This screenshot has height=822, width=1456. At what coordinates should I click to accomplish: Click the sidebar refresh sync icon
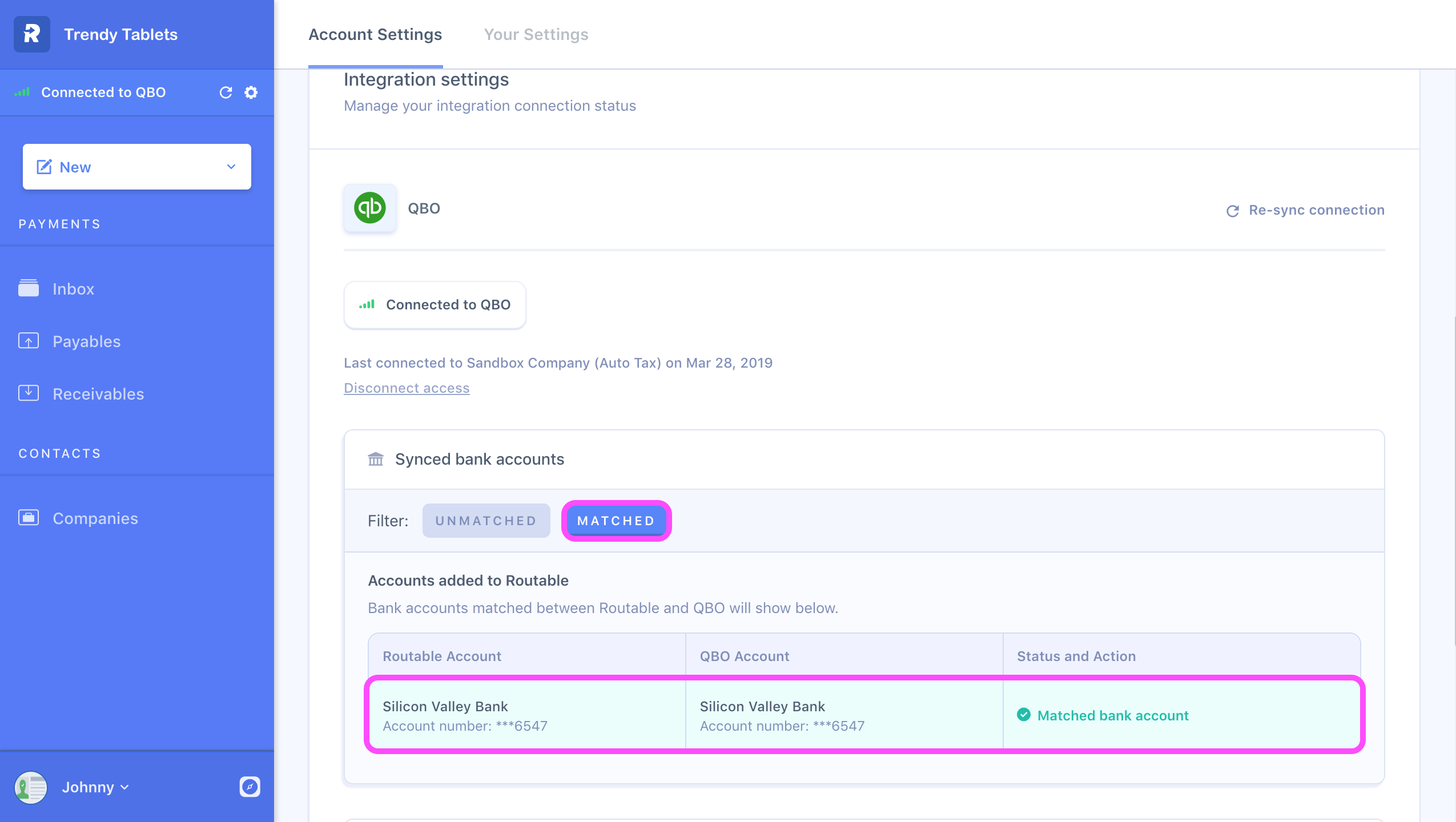click(x=226, y=92)
